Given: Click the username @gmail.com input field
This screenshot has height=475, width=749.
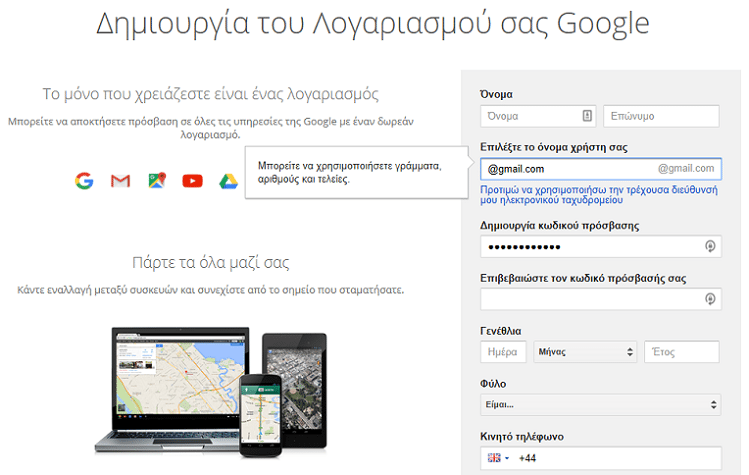Looking at the screenshot, I should click(x=601, y=169).
